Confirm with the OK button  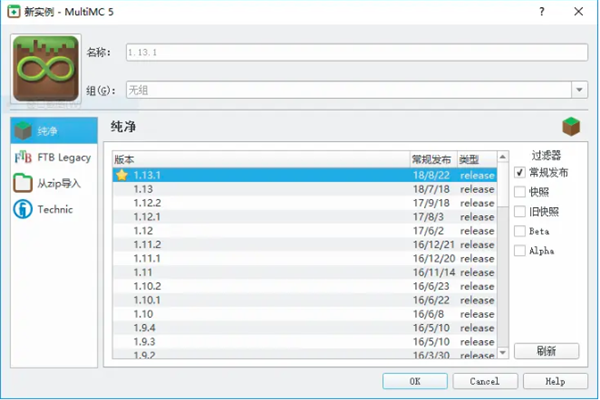415,381
